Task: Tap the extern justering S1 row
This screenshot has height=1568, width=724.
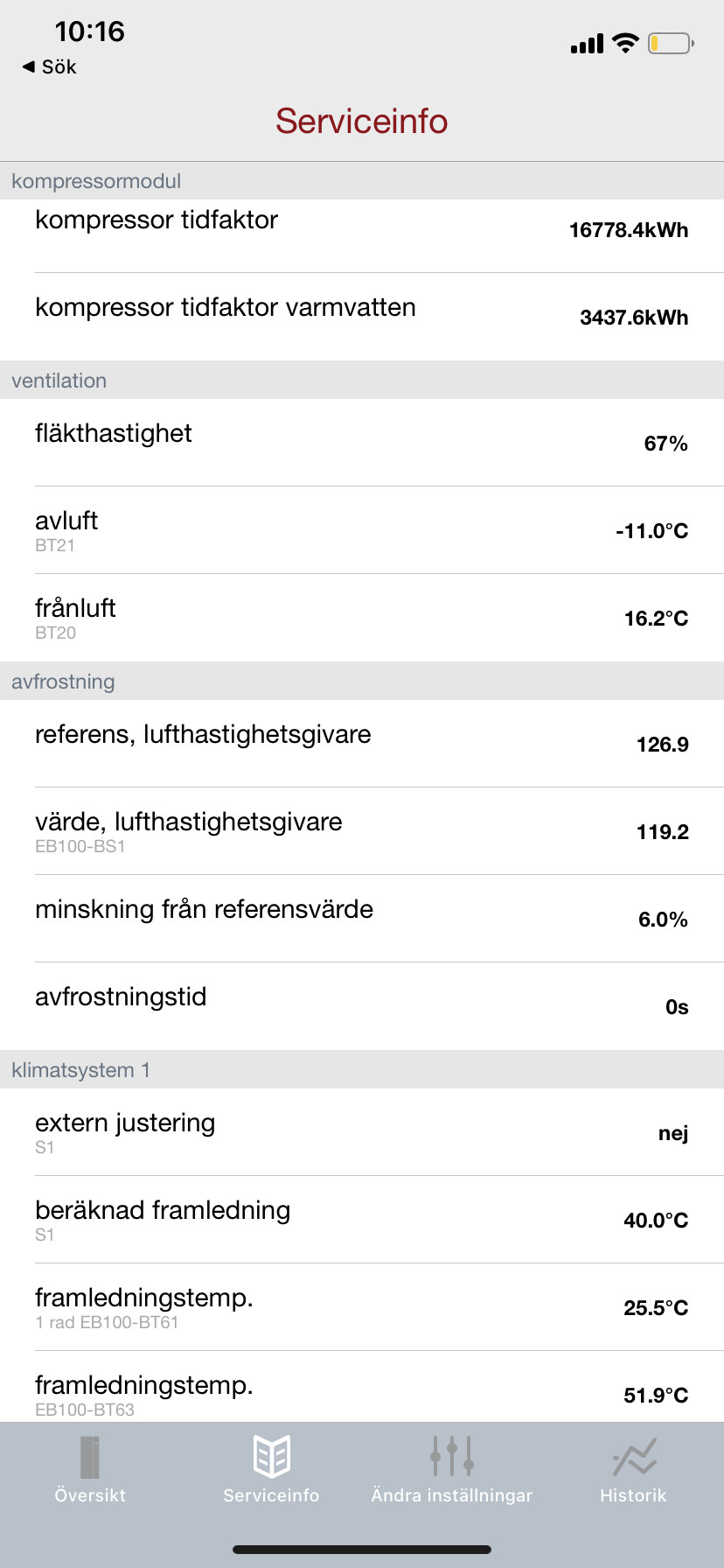Action: 362,1132
